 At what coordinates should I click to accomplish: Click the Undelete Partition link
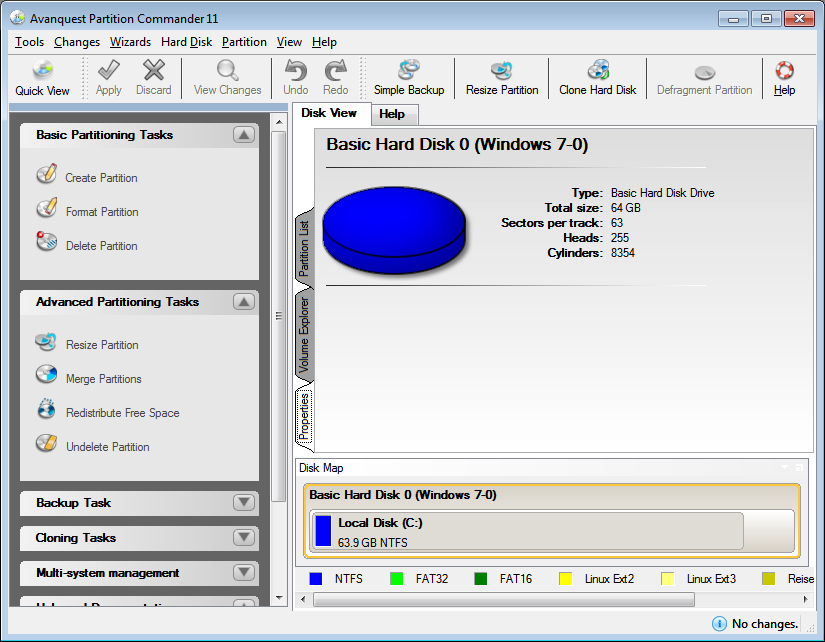108,447
